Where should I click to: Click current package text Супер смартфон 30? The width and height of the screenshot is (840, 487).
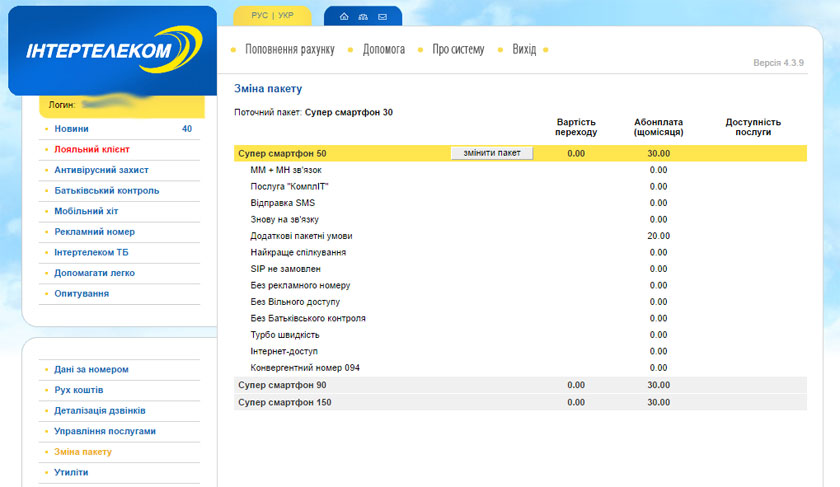349,112
